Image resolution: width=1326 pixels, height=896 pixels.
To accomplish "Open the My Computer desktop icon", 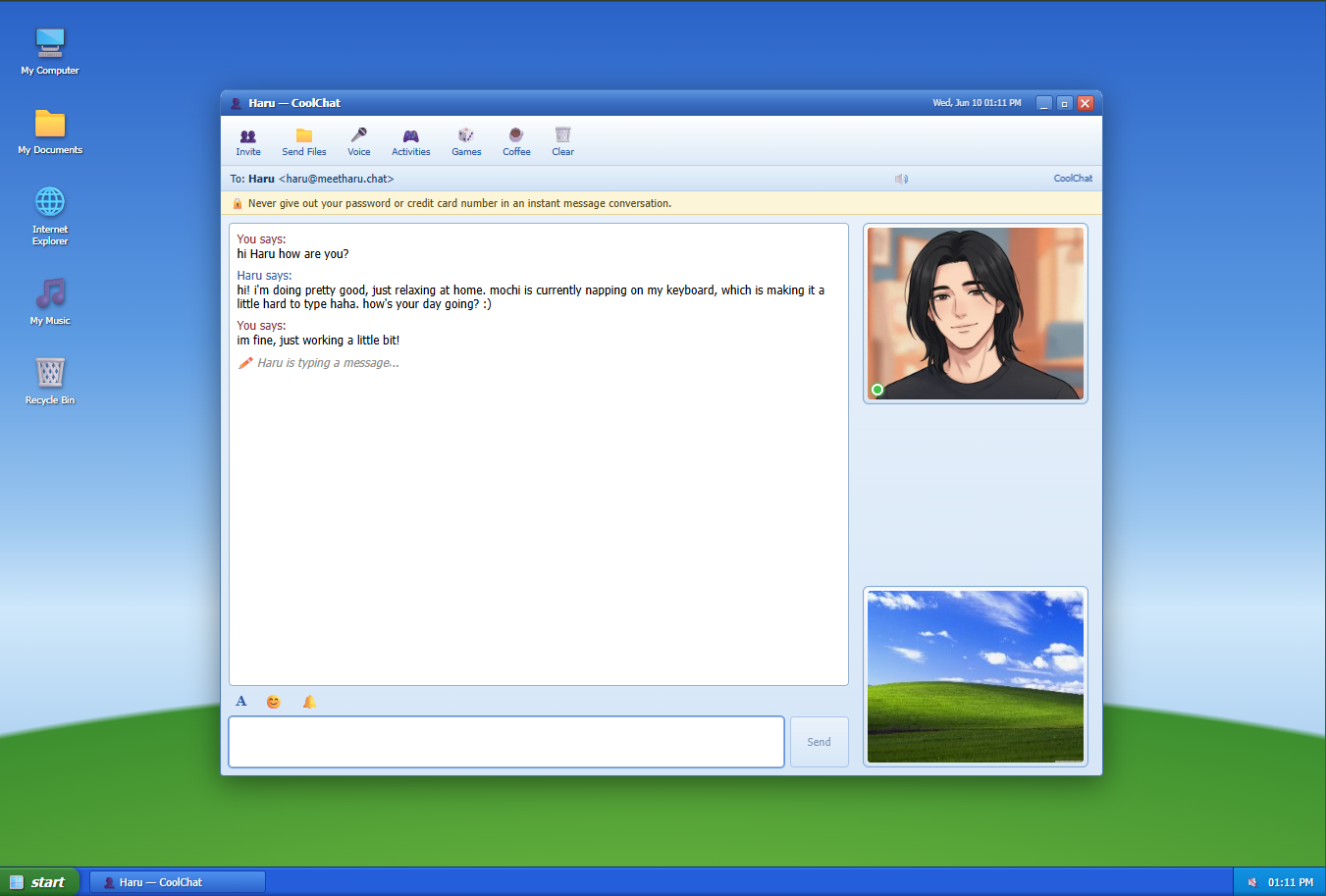I will (x=50, y=51).
